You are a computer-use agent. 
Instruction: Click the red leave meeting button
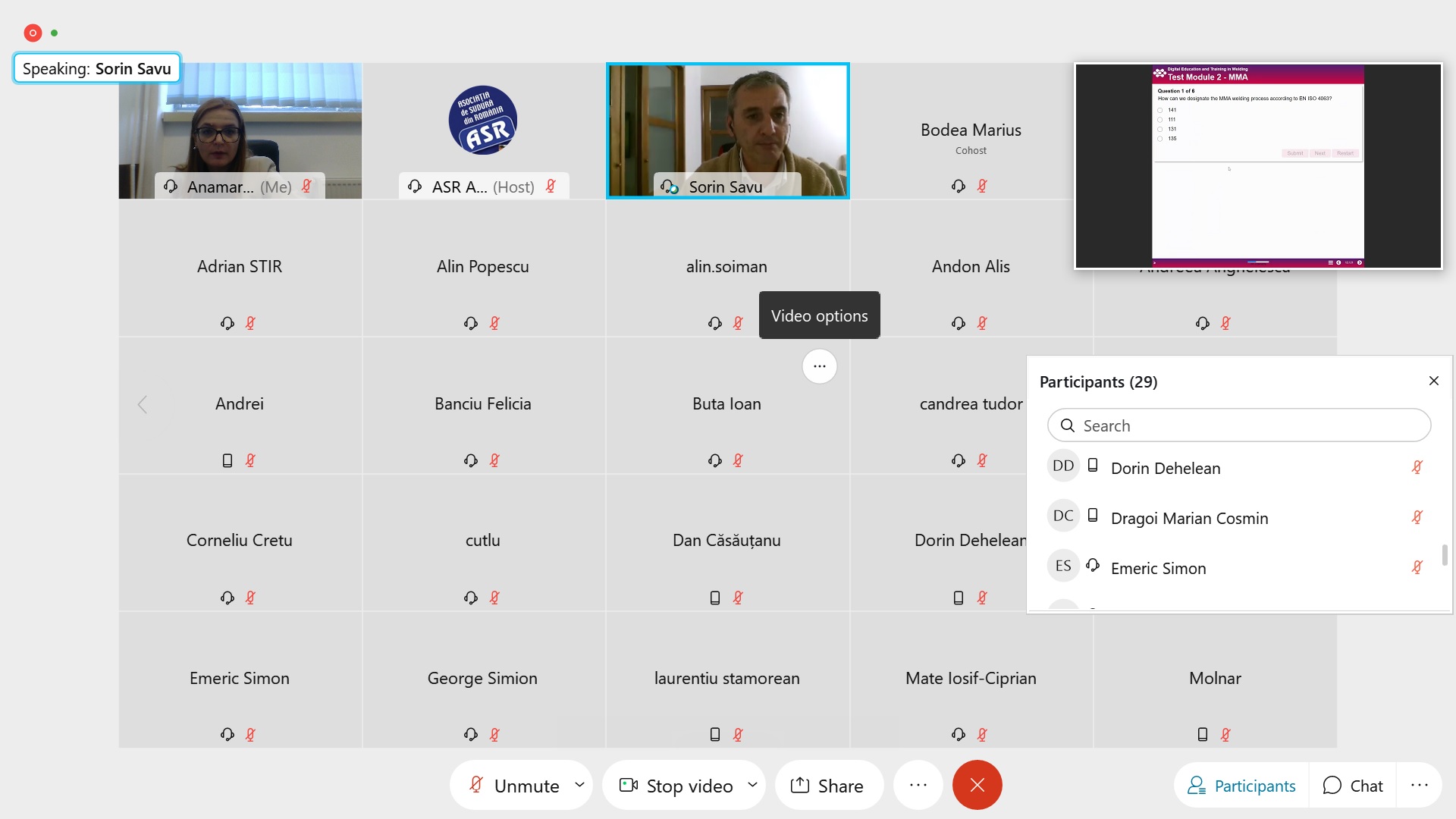[977, 786]
